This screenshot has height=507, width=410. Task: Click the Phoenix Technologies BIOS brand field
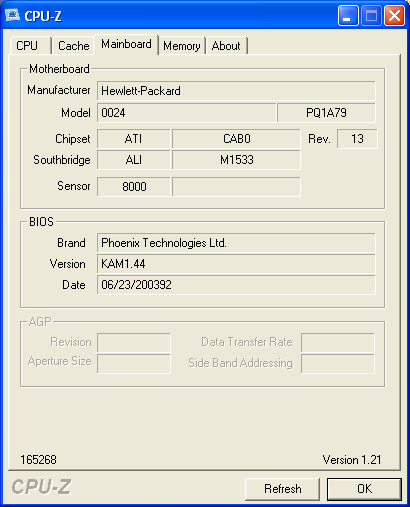236,243
